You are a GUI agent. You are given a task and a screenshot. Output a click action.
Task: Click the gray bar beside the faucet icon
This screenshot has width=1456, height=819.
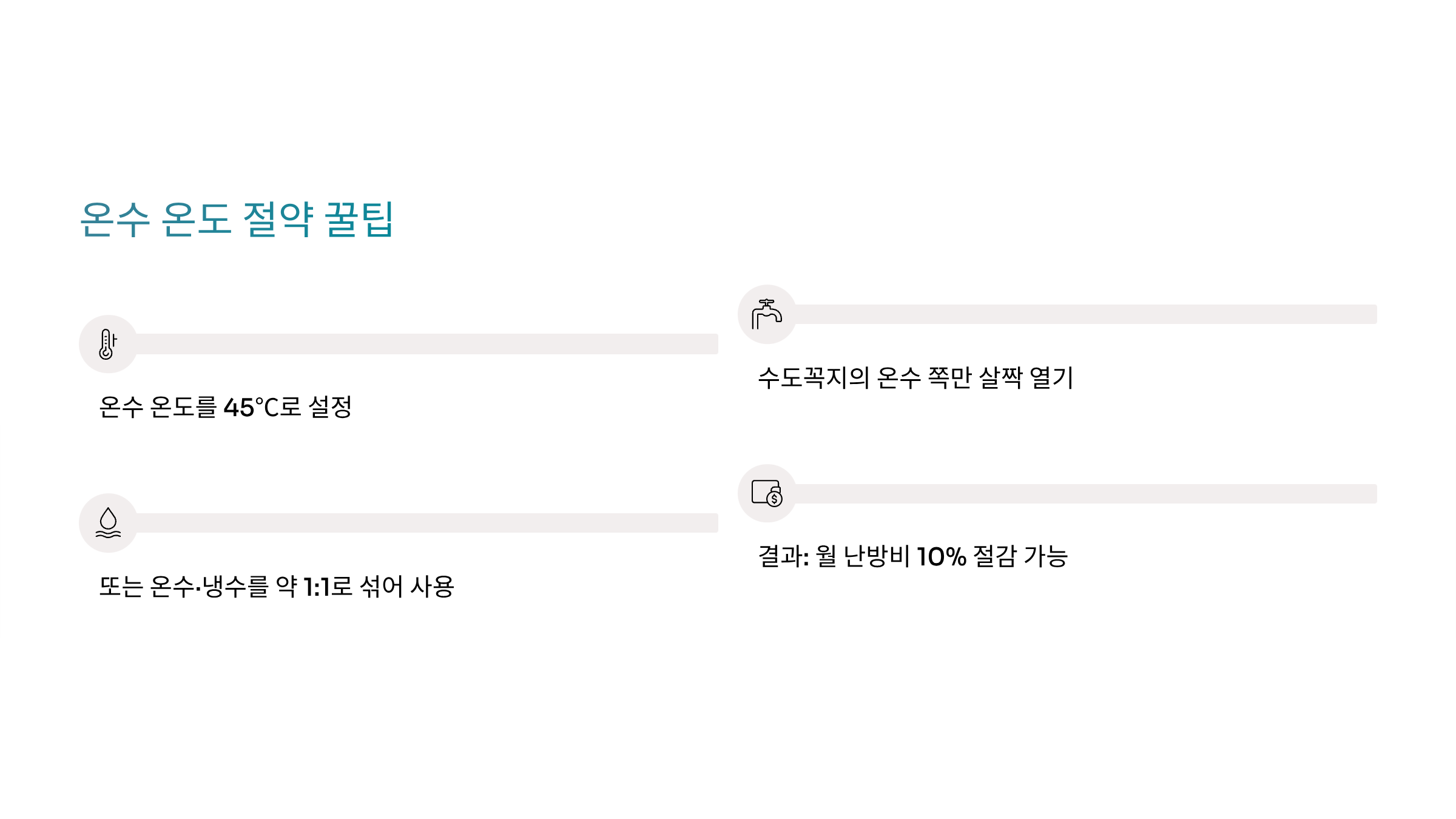point(1086,314)
